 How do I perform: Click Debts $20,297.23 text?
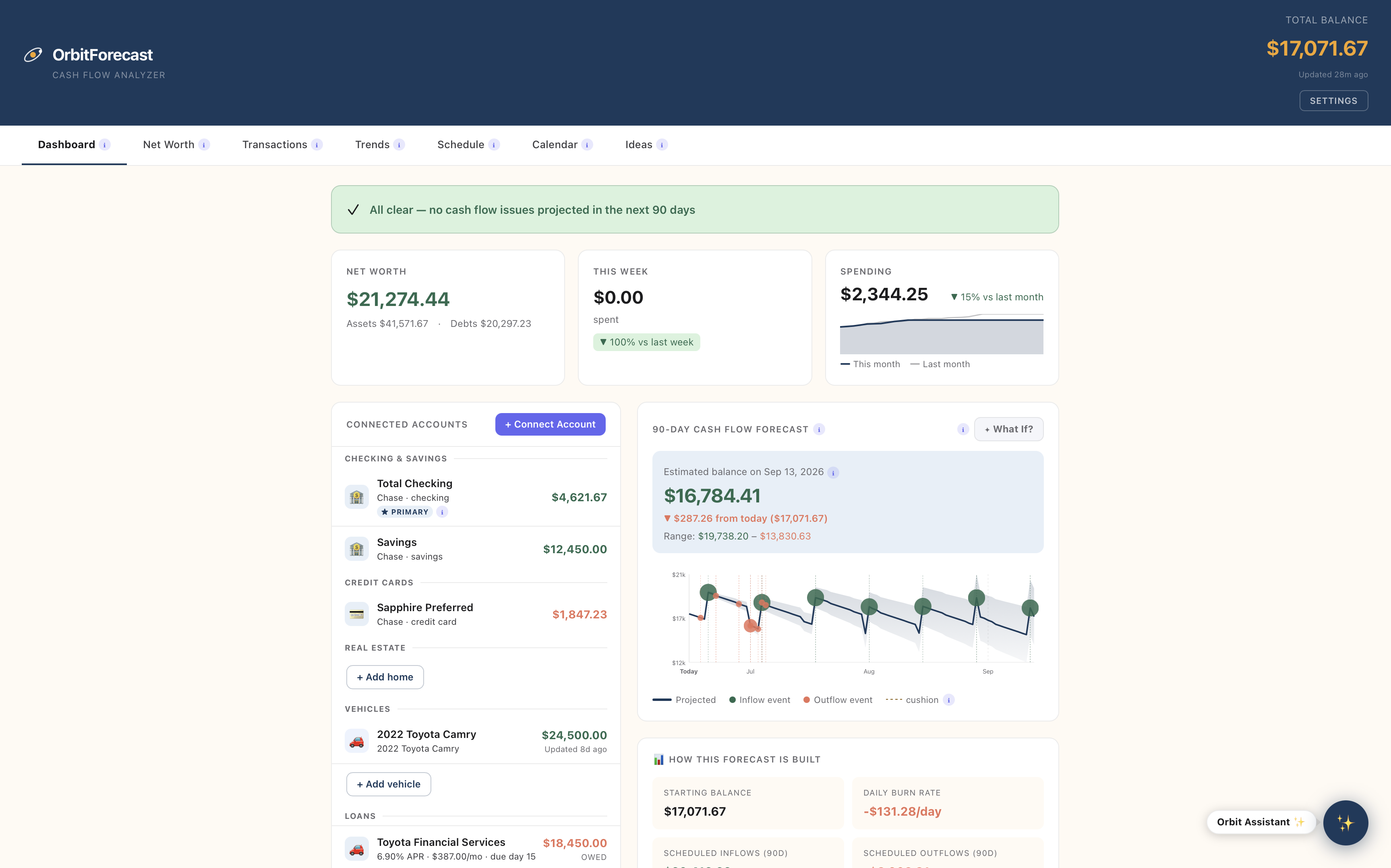tap(490, 324)
